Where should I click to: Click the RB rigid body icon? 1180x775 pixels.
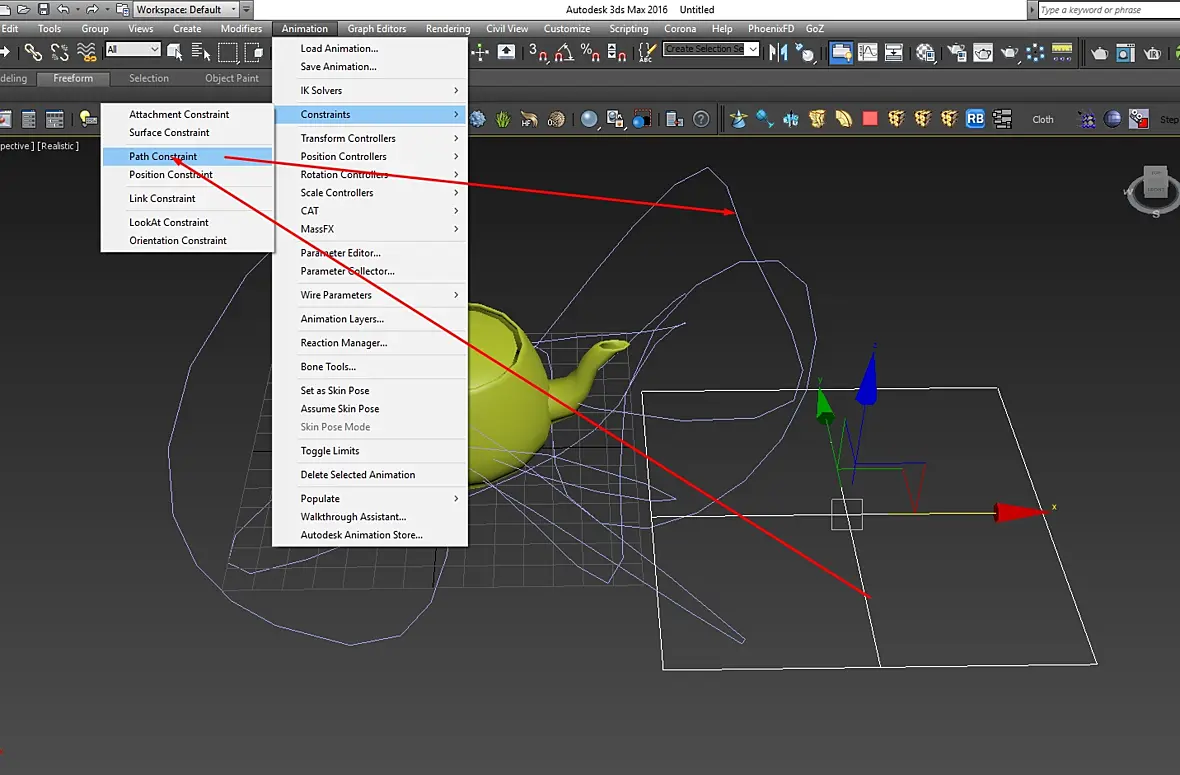[975, 119]
